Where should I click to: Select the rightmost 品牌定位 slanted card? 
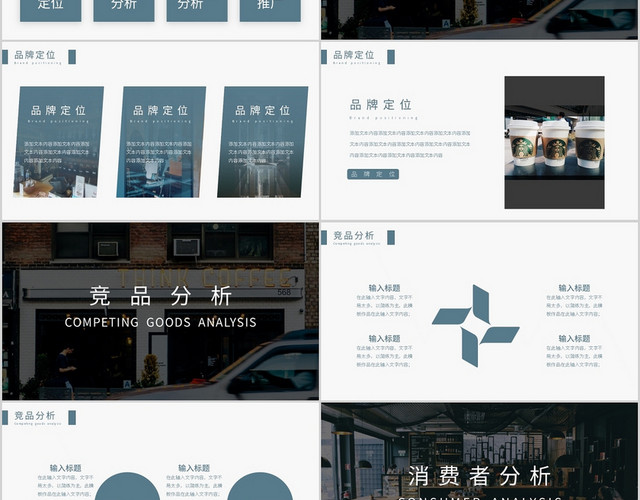click(x=262, y=142)
